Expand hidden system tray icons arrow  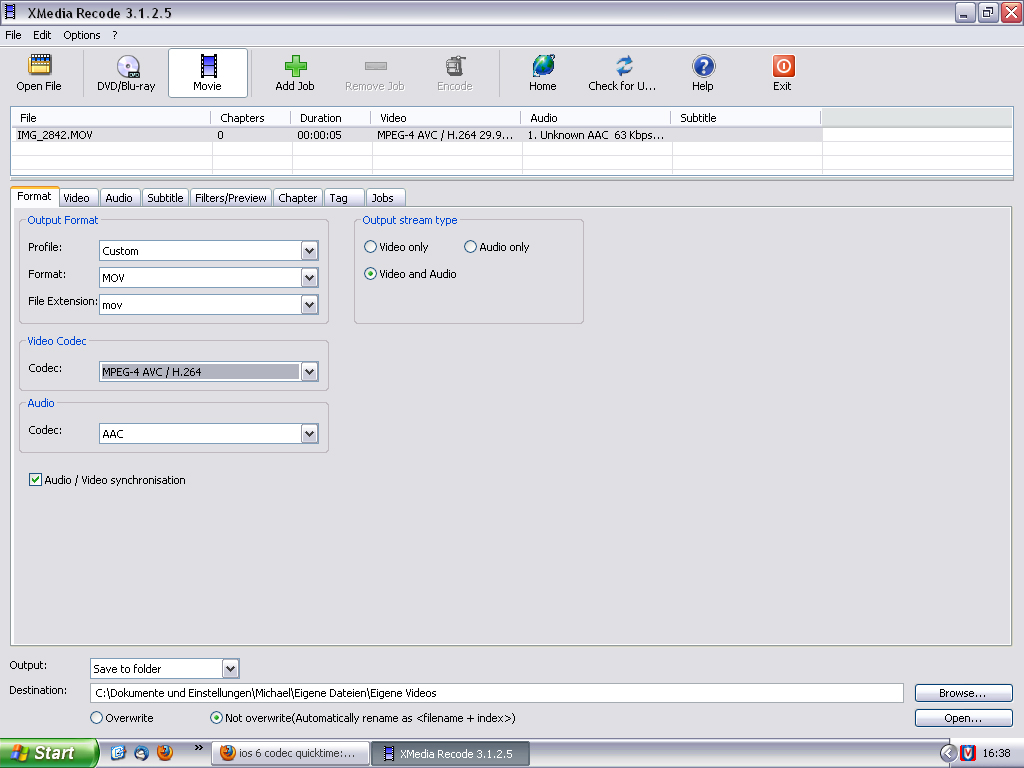point(948,753)
